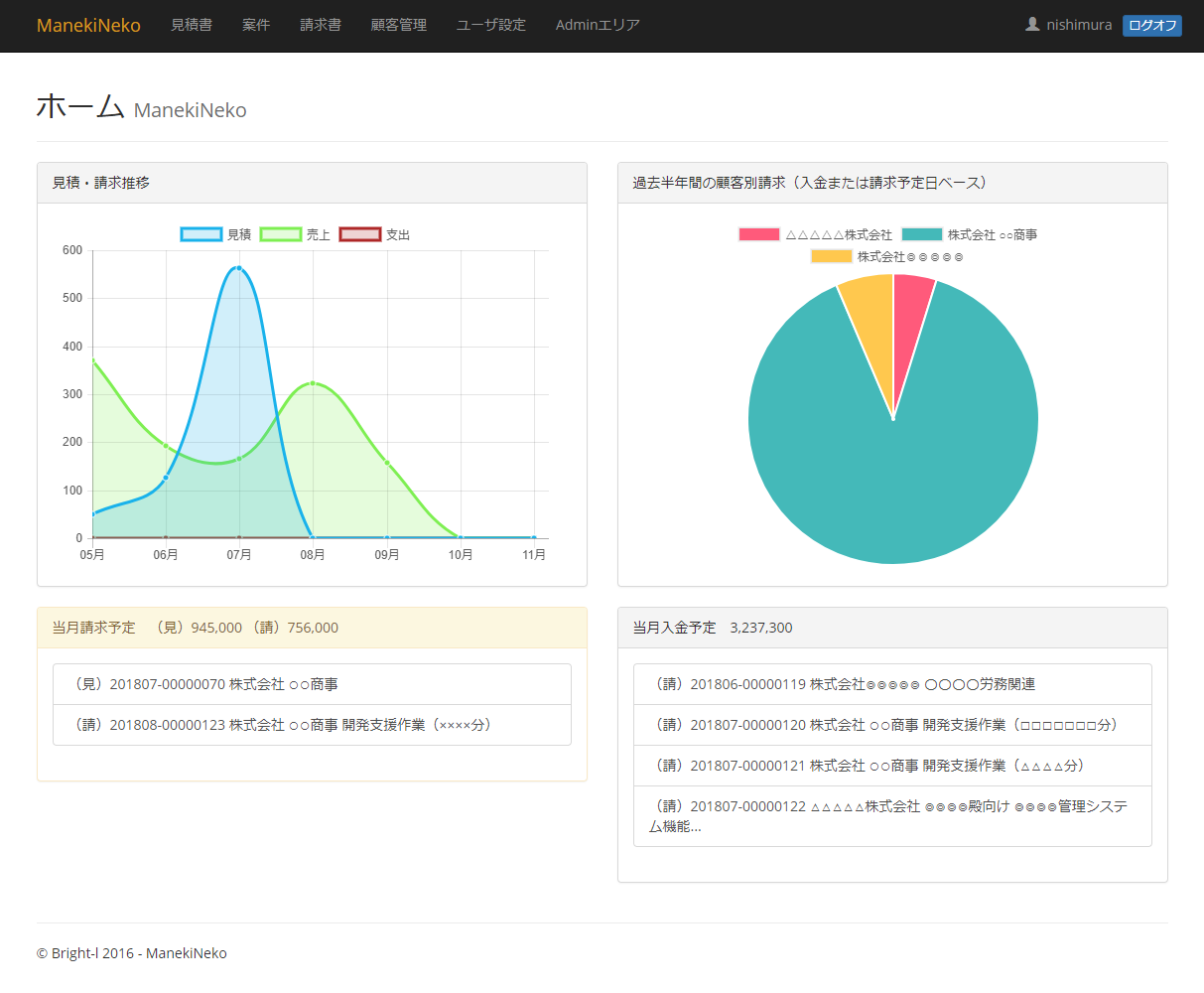This screenshot has height=993, width=1204.
Task: Toggle the 見積 legend swatch
Action: (x=201, y=234)
